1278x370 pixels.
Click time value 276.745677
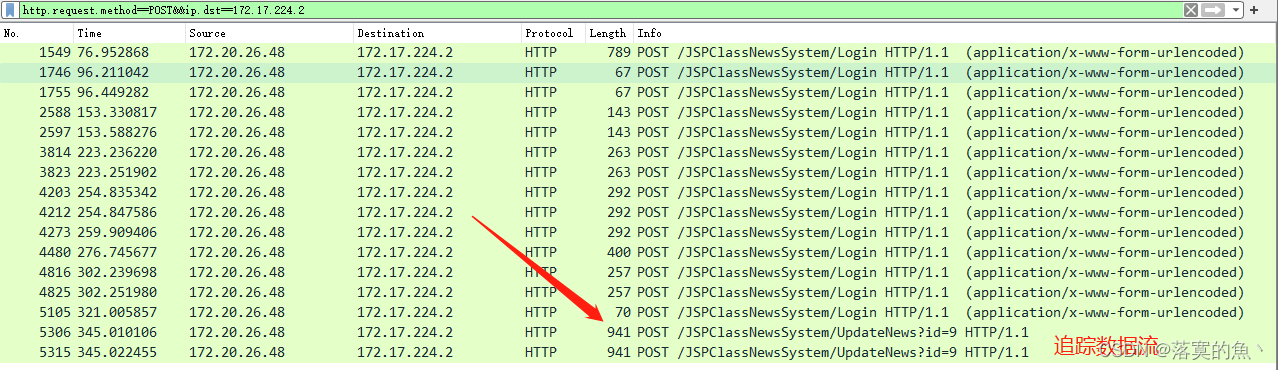pyautogui.click(x=117, y=252)
